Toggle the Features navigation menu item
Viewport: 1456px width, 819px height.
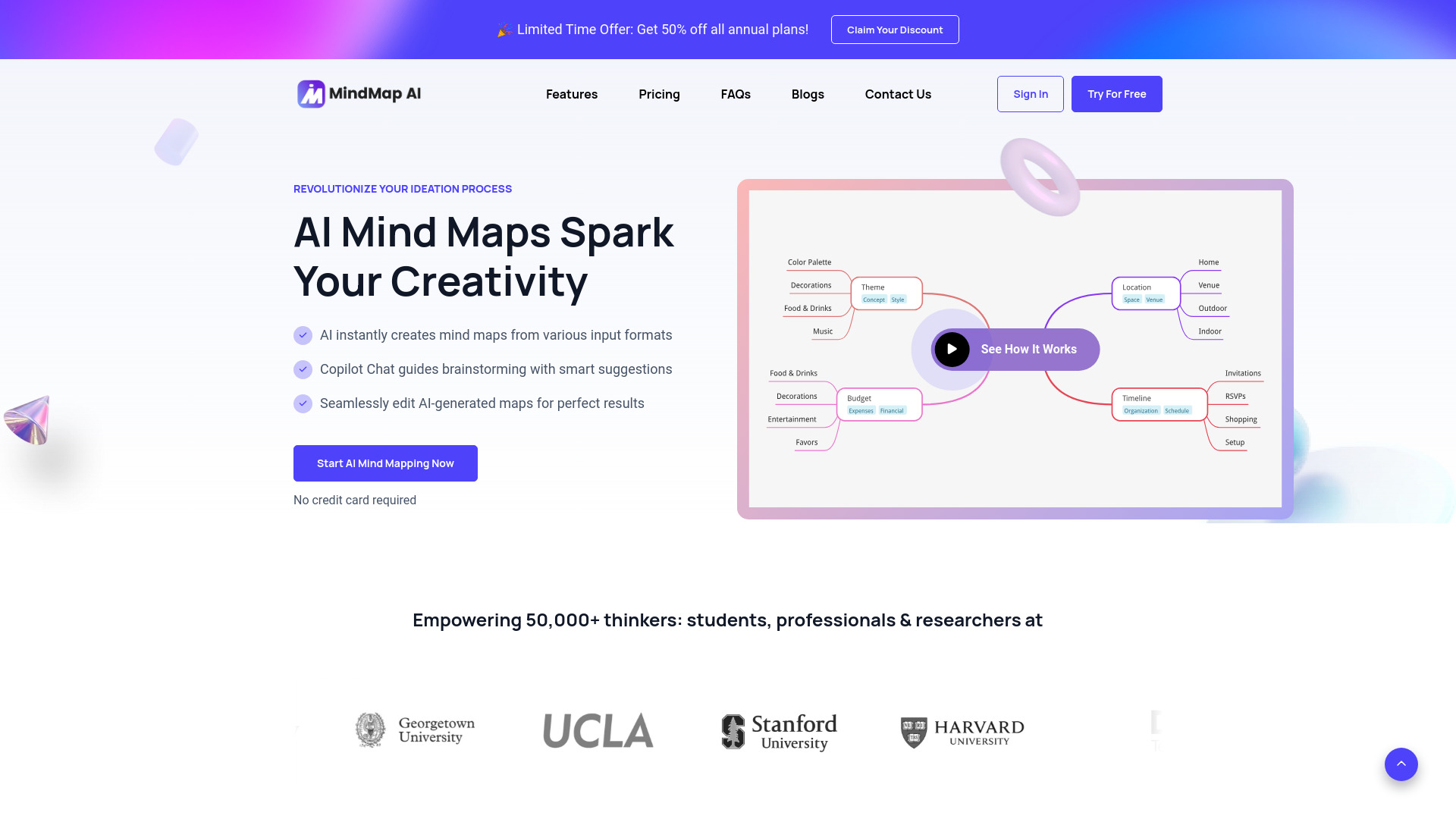click(571, 94)
